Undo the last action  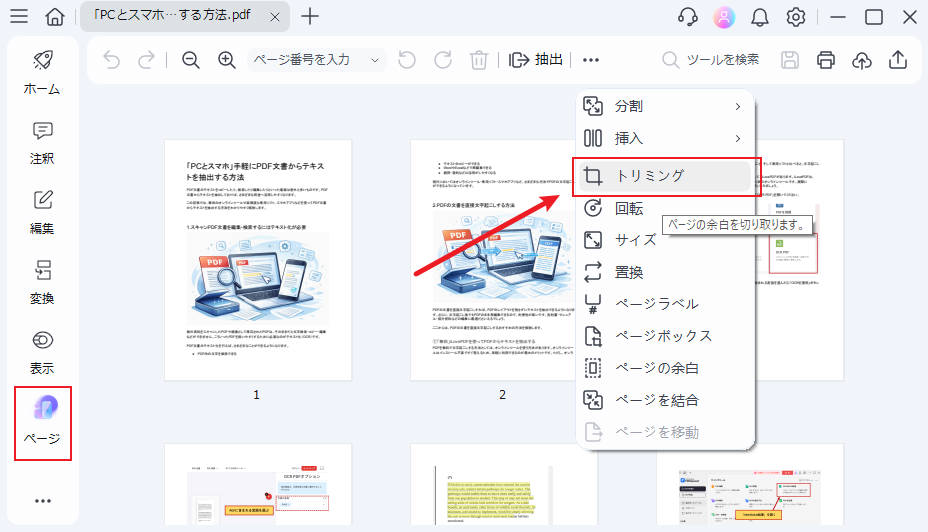[111, 60]
